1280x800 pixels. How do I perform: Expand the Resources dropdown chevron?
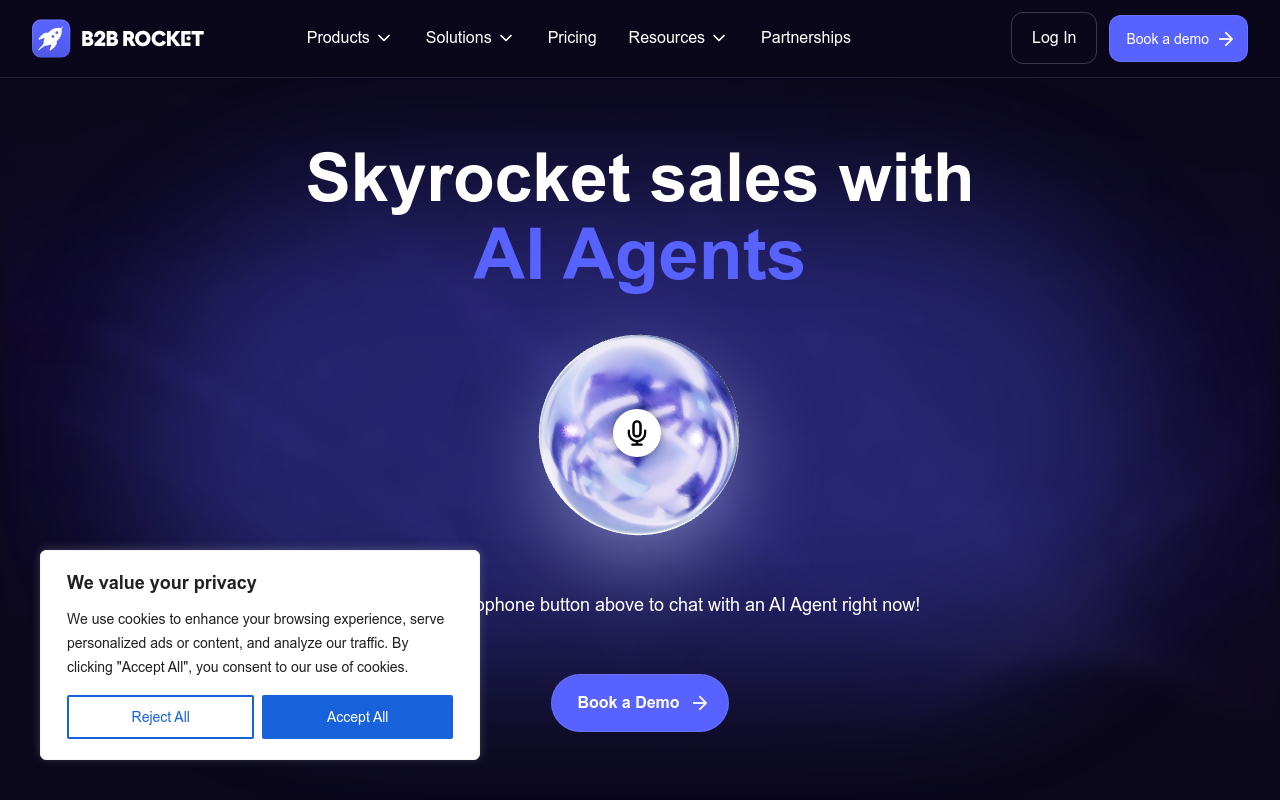click(719, 38)
